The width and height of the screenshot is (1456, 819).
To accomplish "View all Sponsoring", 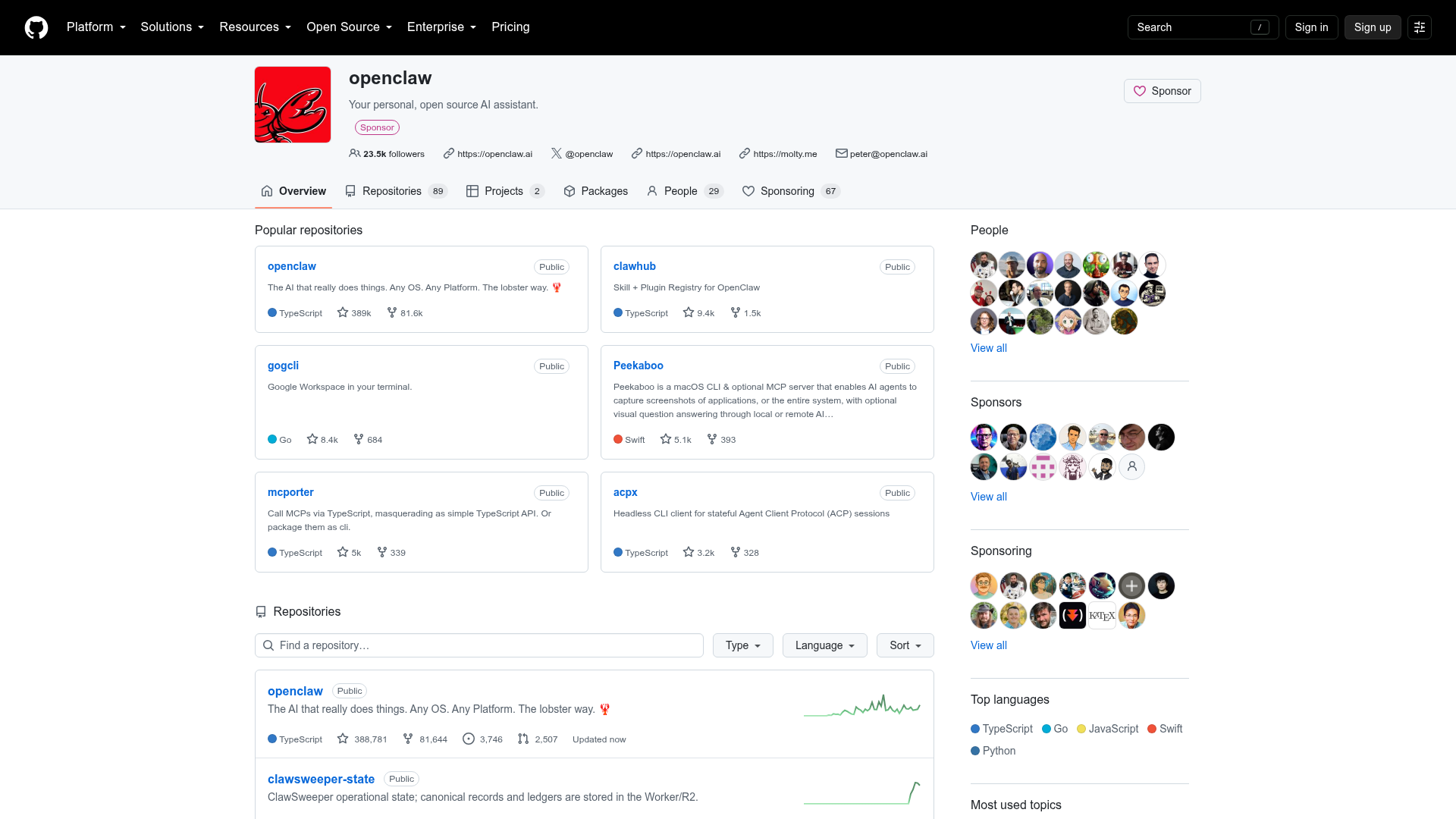I will (989, 645).
